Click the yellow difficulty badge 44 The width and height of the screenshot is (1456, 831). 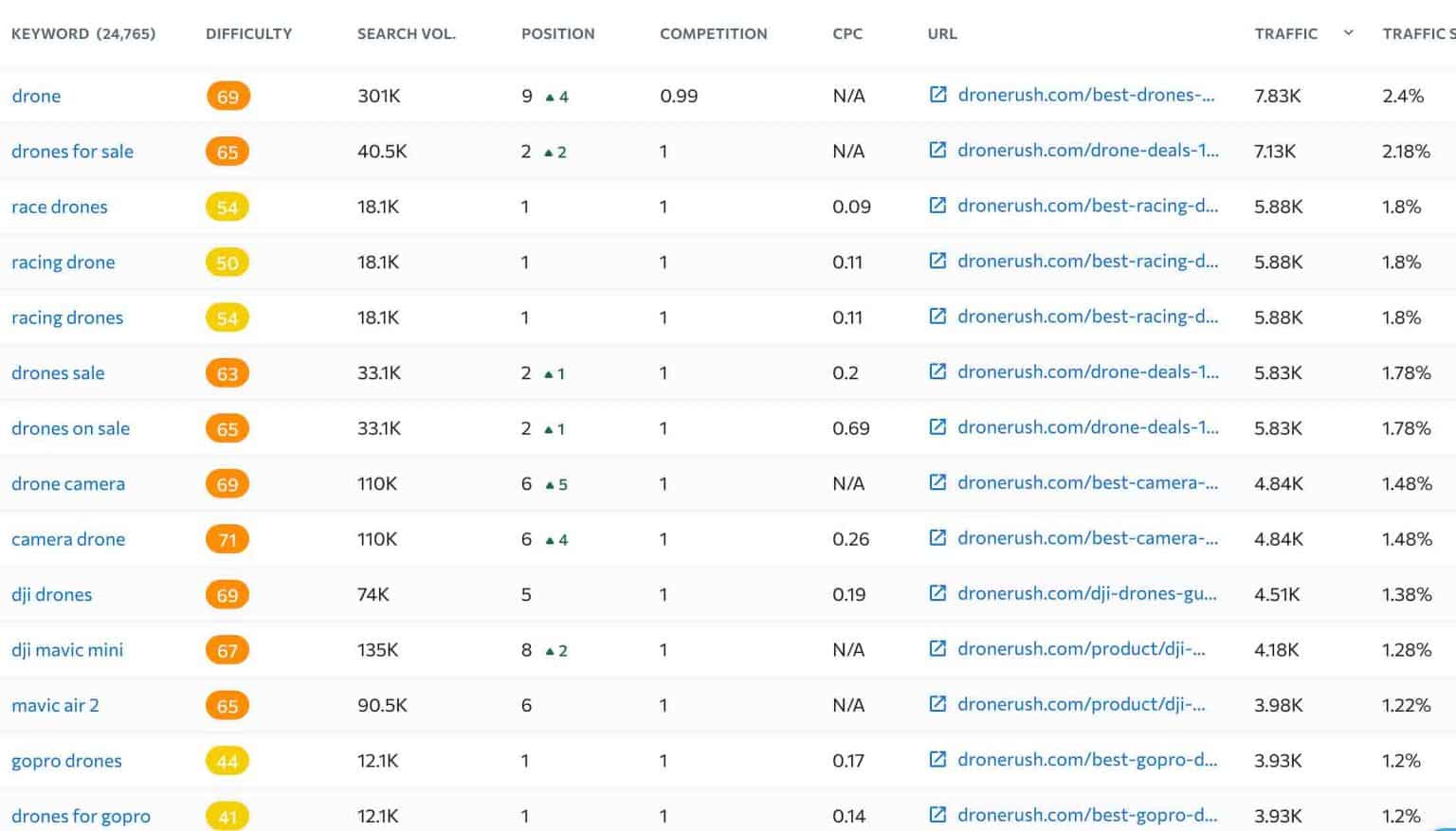tap(227, 761)
